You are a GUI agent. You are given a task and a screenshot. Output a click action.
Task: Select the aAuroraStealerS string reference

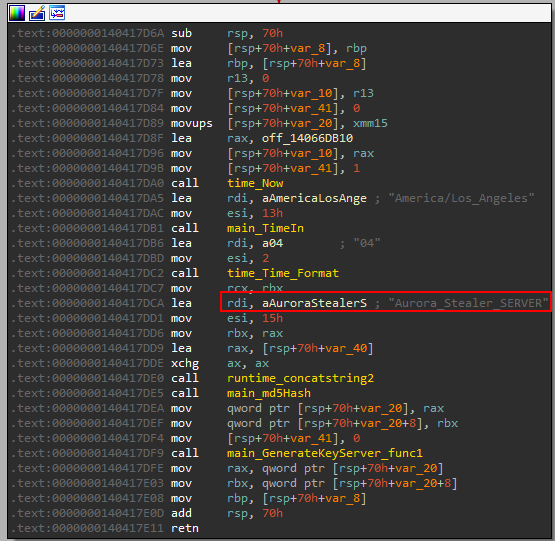click(314, 303)
